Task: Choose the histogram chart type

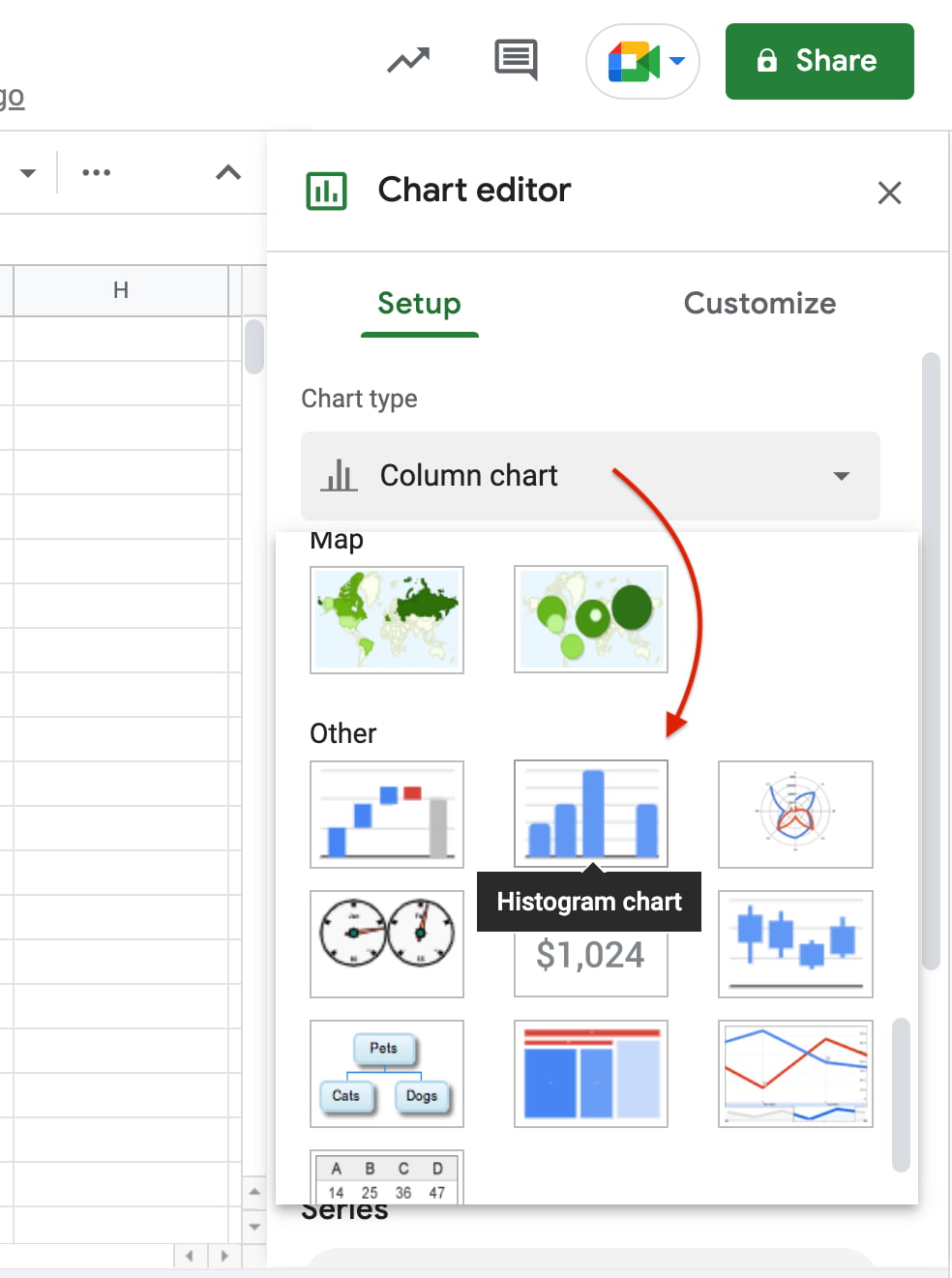Action: pyautogui.click(x=590, y=814)
